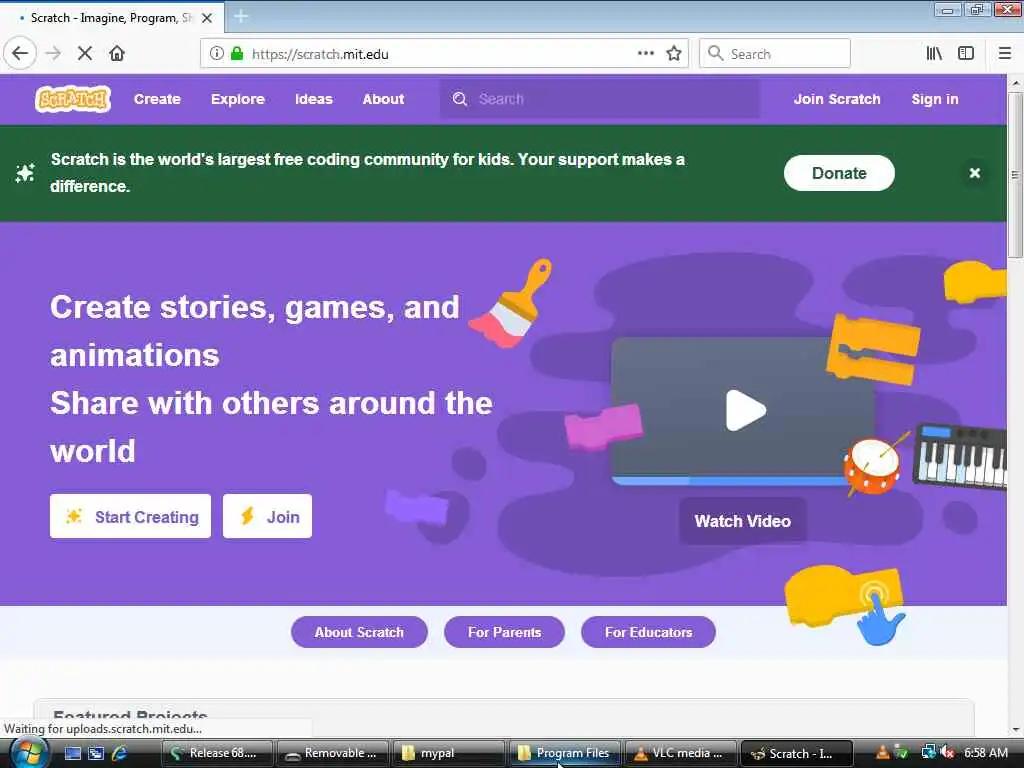Click the page vertical scrollbar thumb
Viewport: 1024px width, 768px height.
click(1015, 175)
